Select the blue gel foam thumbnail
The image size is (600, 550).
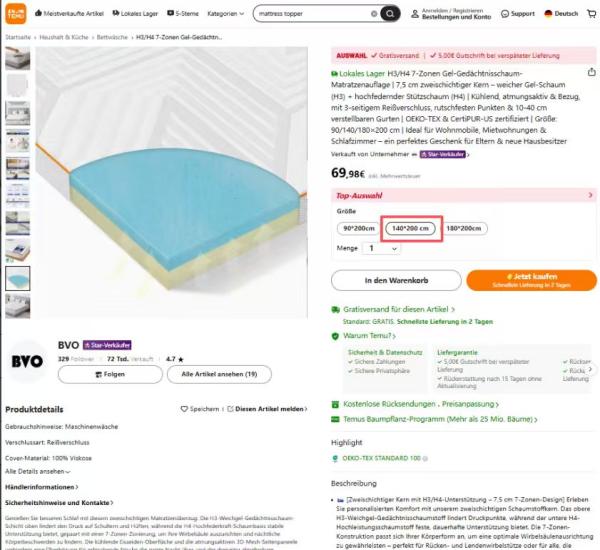coord(18,279)
